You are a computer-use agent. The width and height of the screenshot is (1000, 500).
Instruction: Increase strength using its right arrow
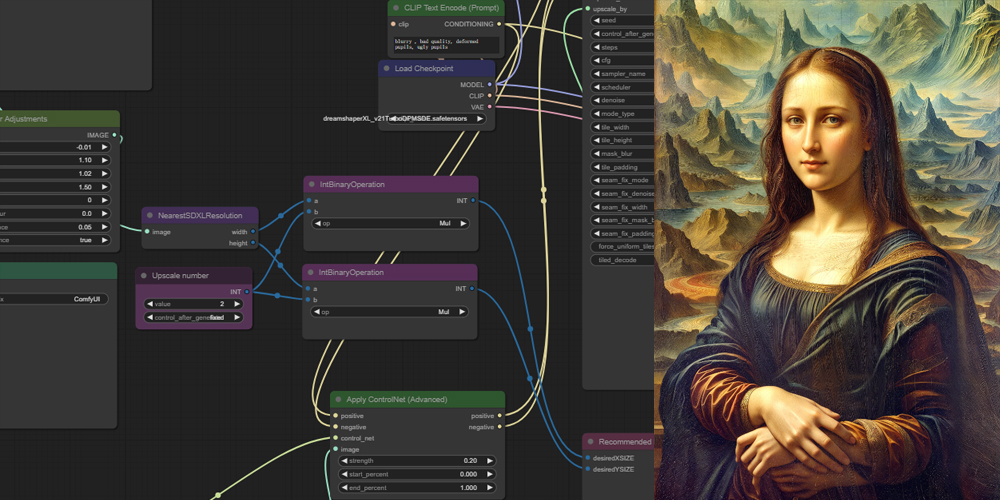(490, 460)
